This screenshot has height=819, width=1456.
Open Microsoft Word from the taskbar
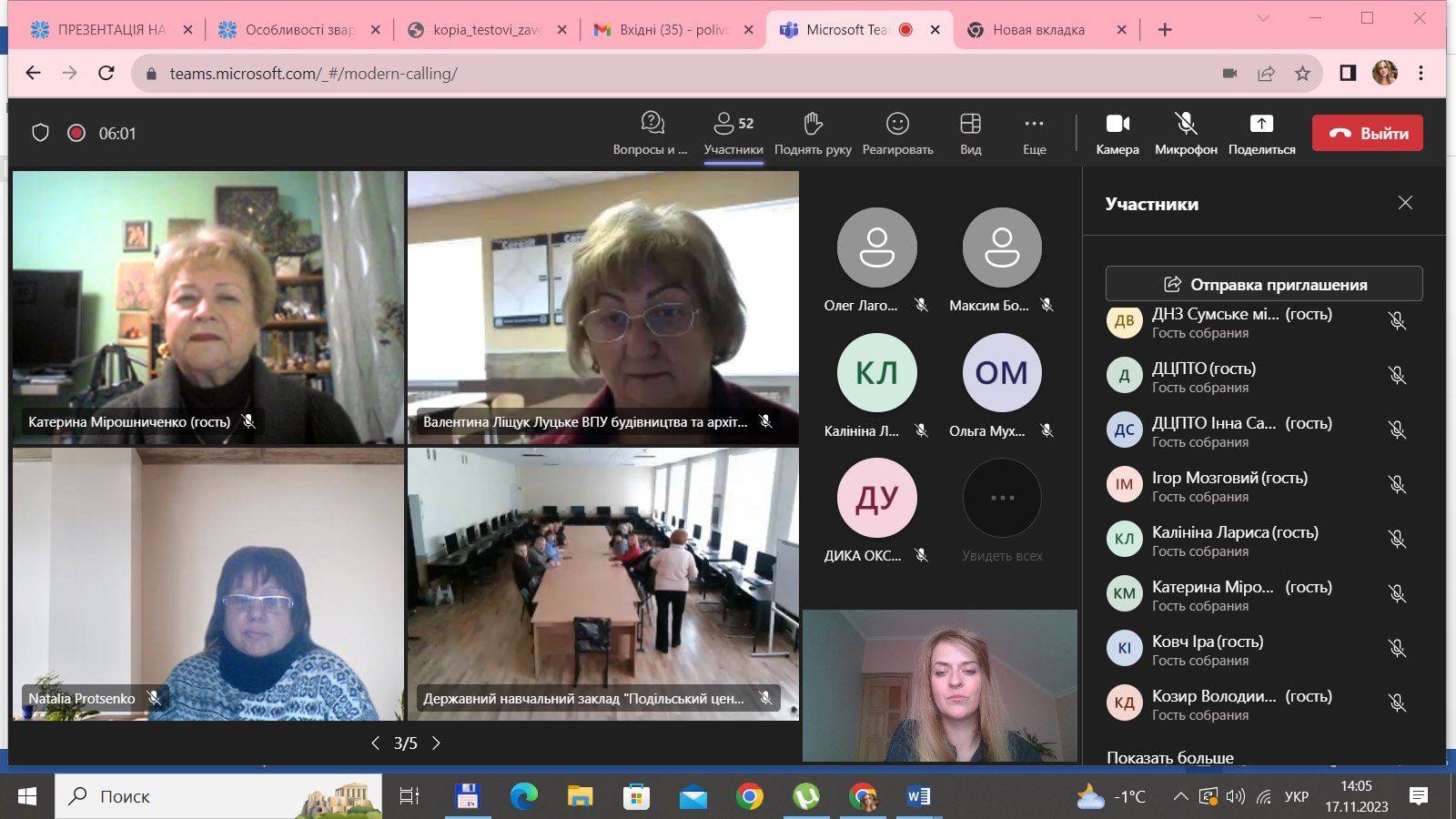pyautogui.click(x=918, y=796)
